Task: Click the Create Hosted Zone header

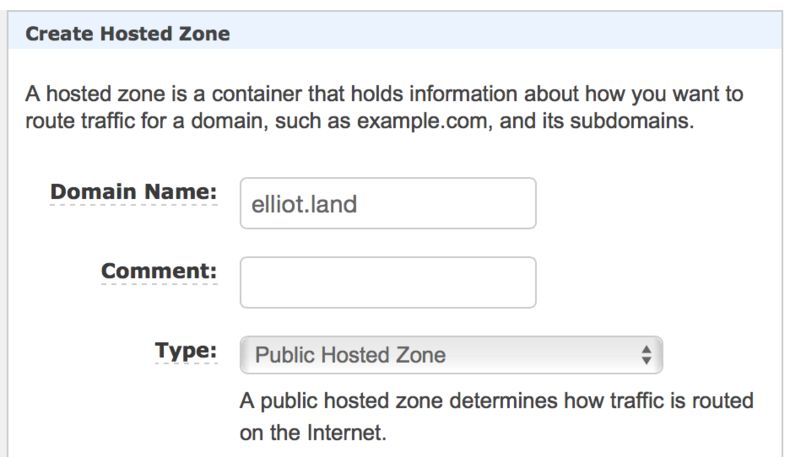Action: 127,34
